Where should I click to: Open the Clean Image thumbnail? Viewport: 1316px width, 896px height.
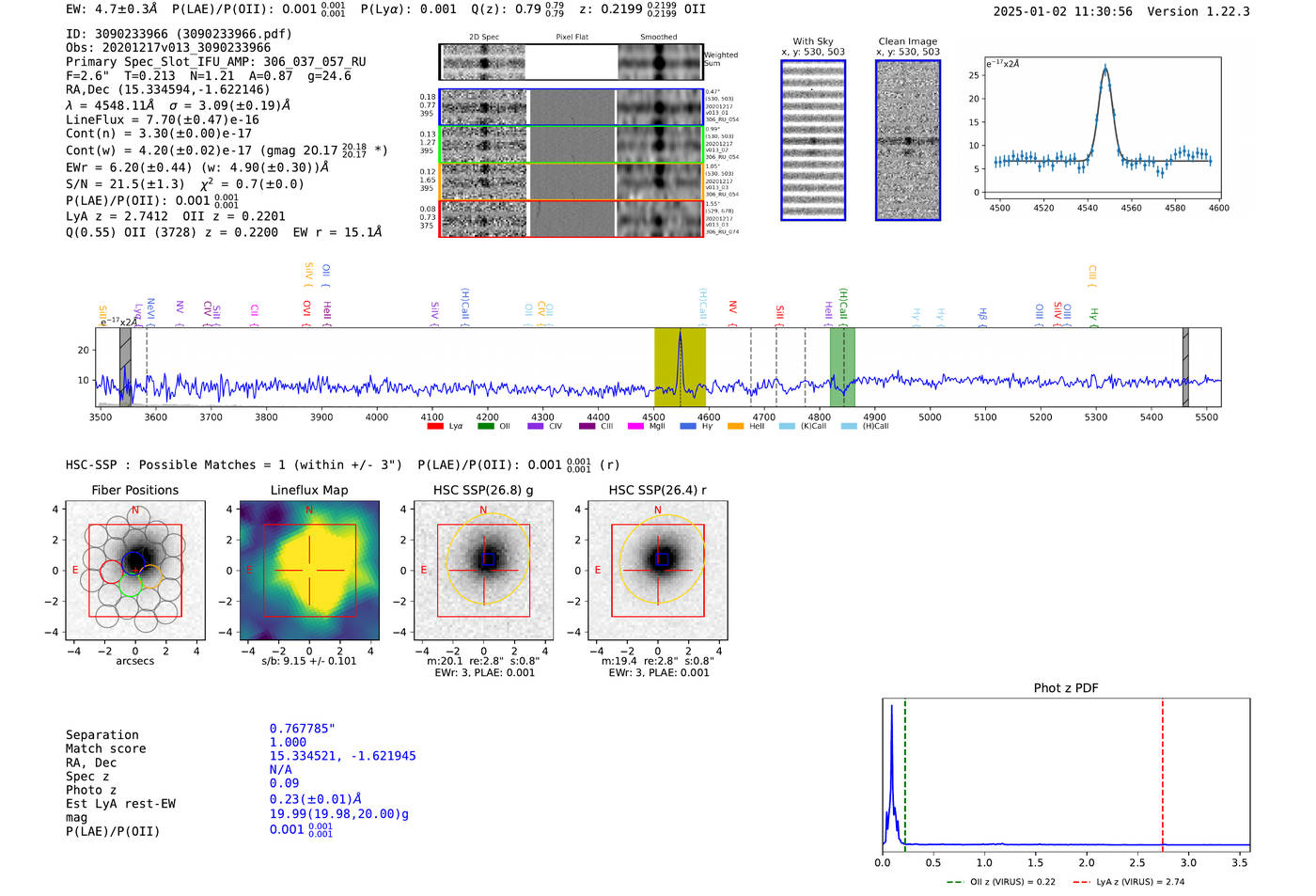point(908,140)
